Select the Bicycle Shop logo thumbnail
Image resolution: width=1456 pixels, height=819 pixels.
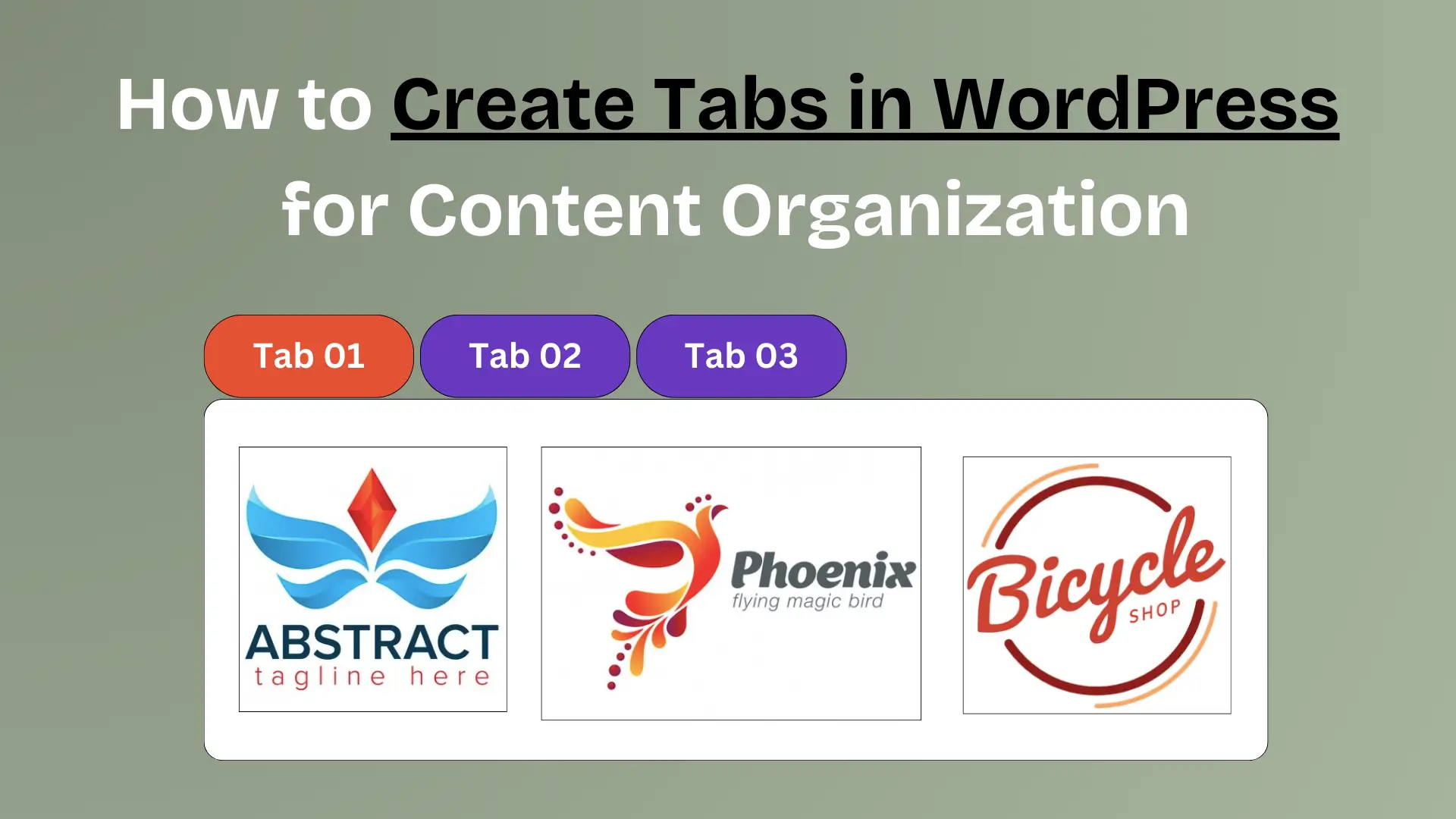(1097, 584)
